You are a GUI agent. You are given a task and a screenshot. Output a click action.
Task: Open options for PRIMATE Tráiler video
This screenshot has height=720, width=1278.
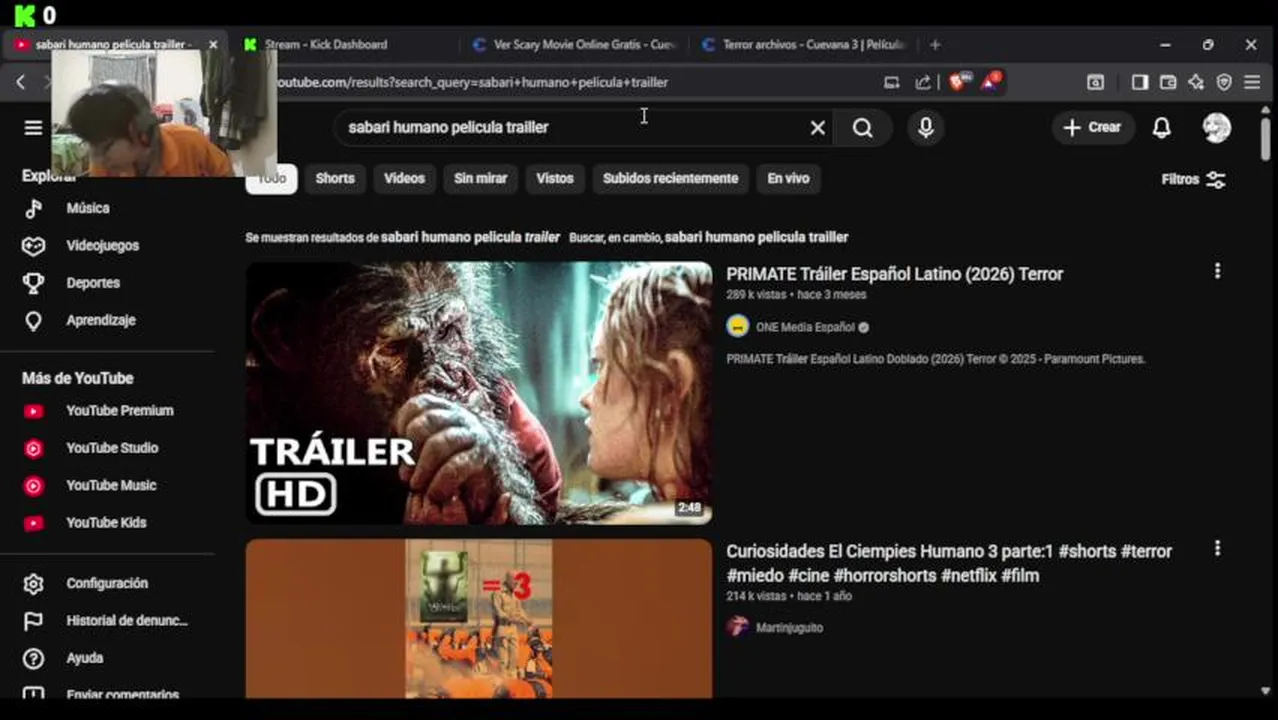click(x=1217, y=271)
